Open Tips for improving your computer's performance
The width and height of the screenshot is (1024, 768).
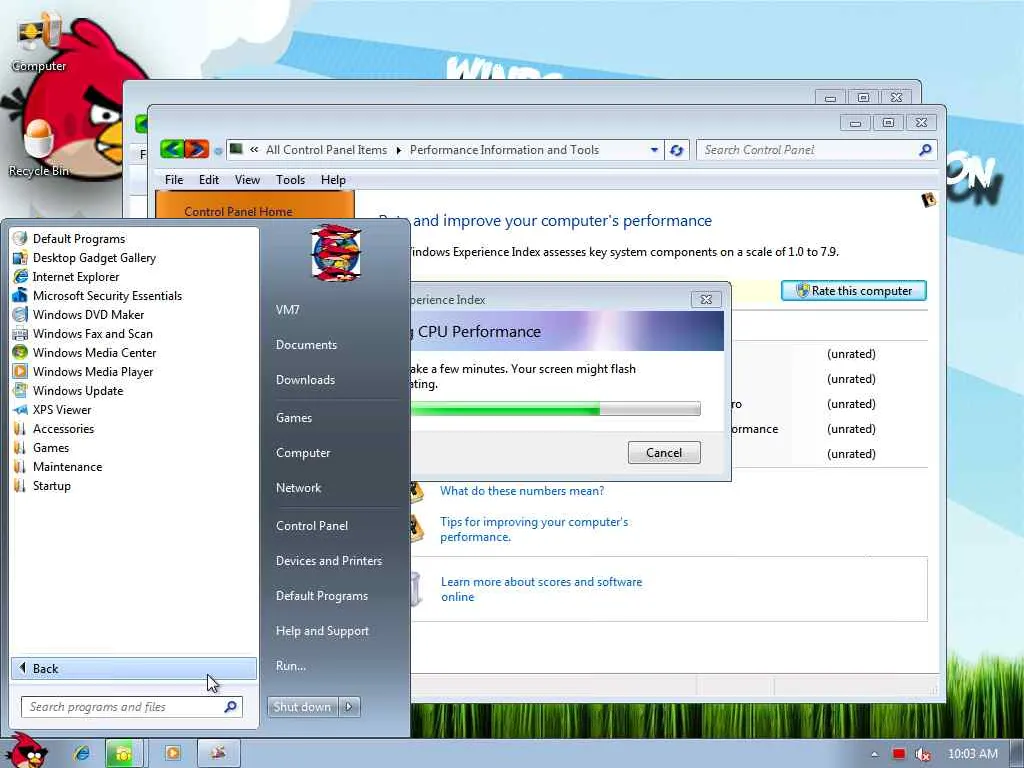[534, 530]
